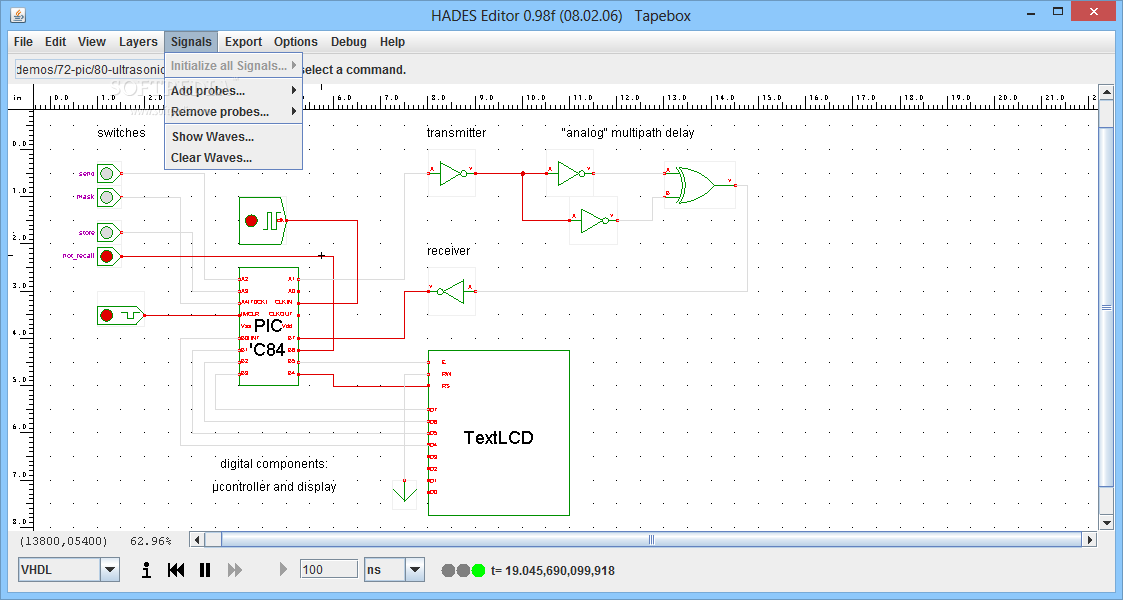The width and height of the screenshot is (1123, 600).
Task: Click the clock generator component
Action: tap(262, 221)
